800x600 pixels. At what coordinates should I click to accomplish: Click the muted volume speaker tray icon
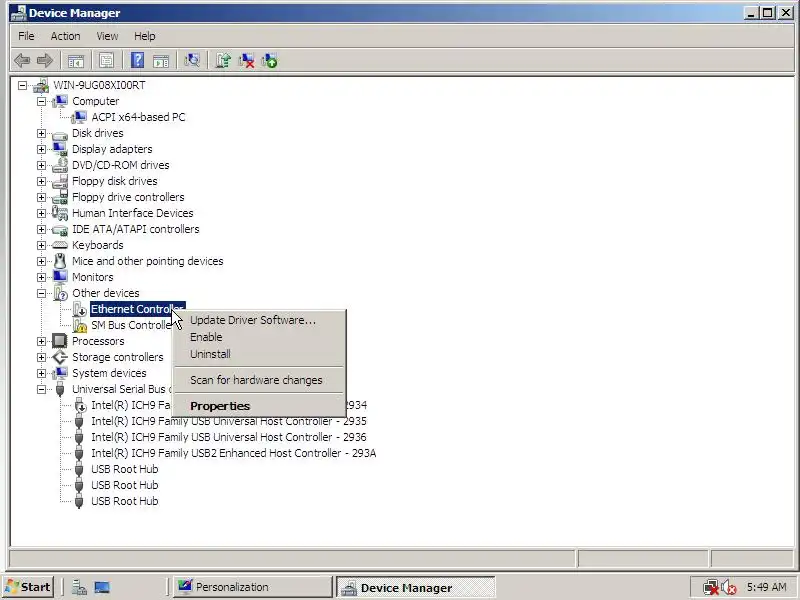click(729, 588)
